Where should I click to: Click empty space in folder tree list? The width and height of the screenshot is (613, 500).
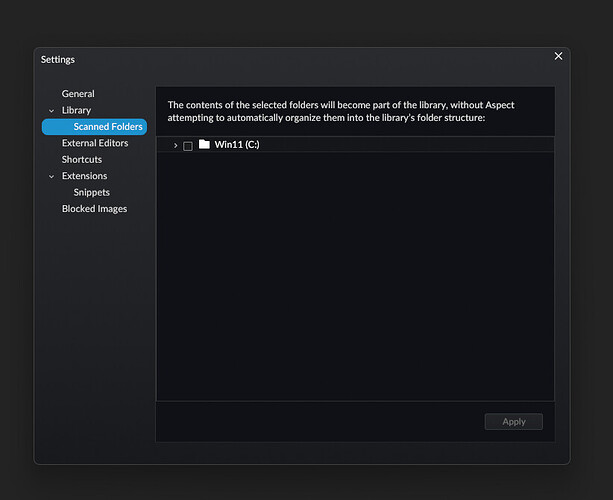[355, 280]
